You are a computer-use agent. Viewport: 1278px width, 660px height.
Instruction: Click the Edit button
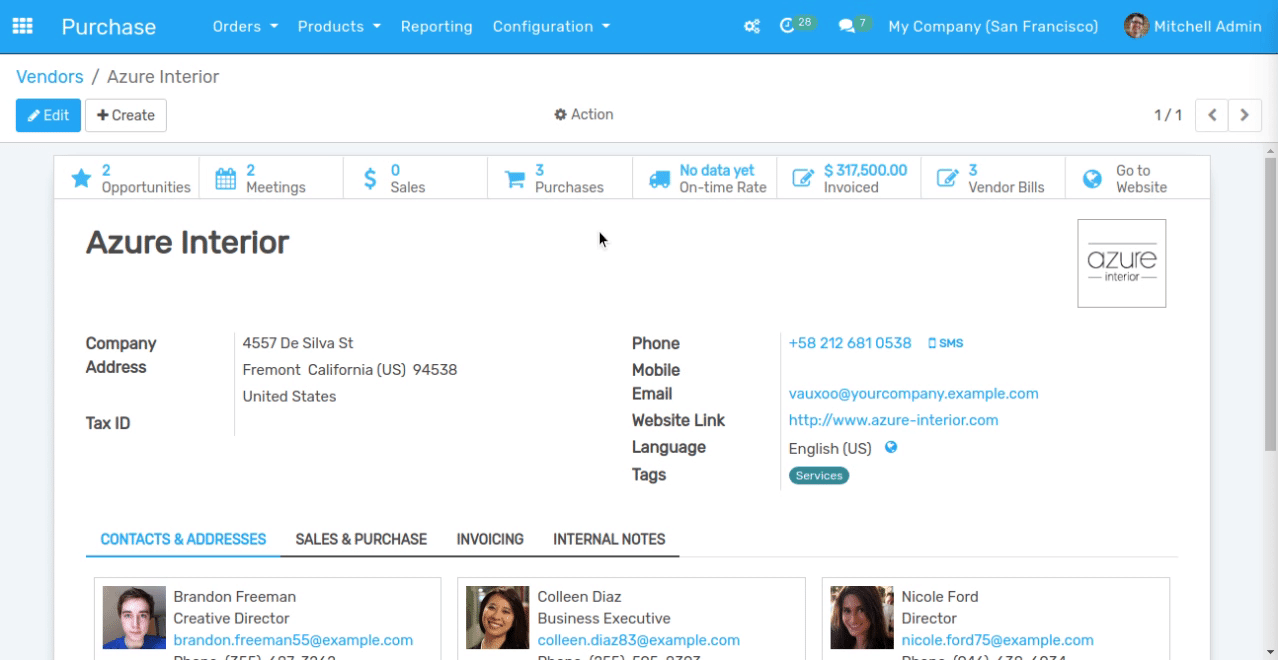click(x=48, y=115)
